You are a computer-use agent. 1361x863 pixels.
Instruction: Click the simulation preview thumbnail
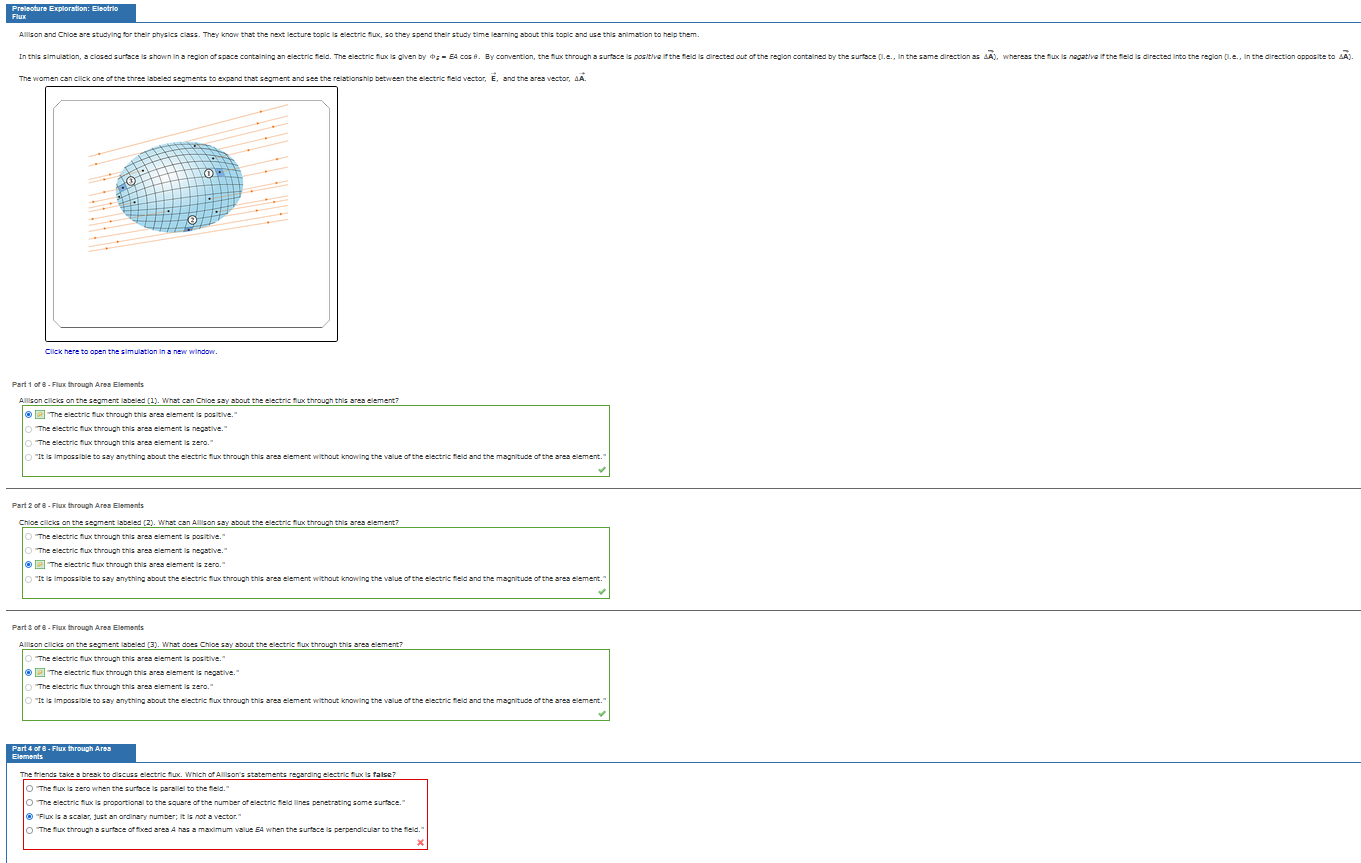190,213
